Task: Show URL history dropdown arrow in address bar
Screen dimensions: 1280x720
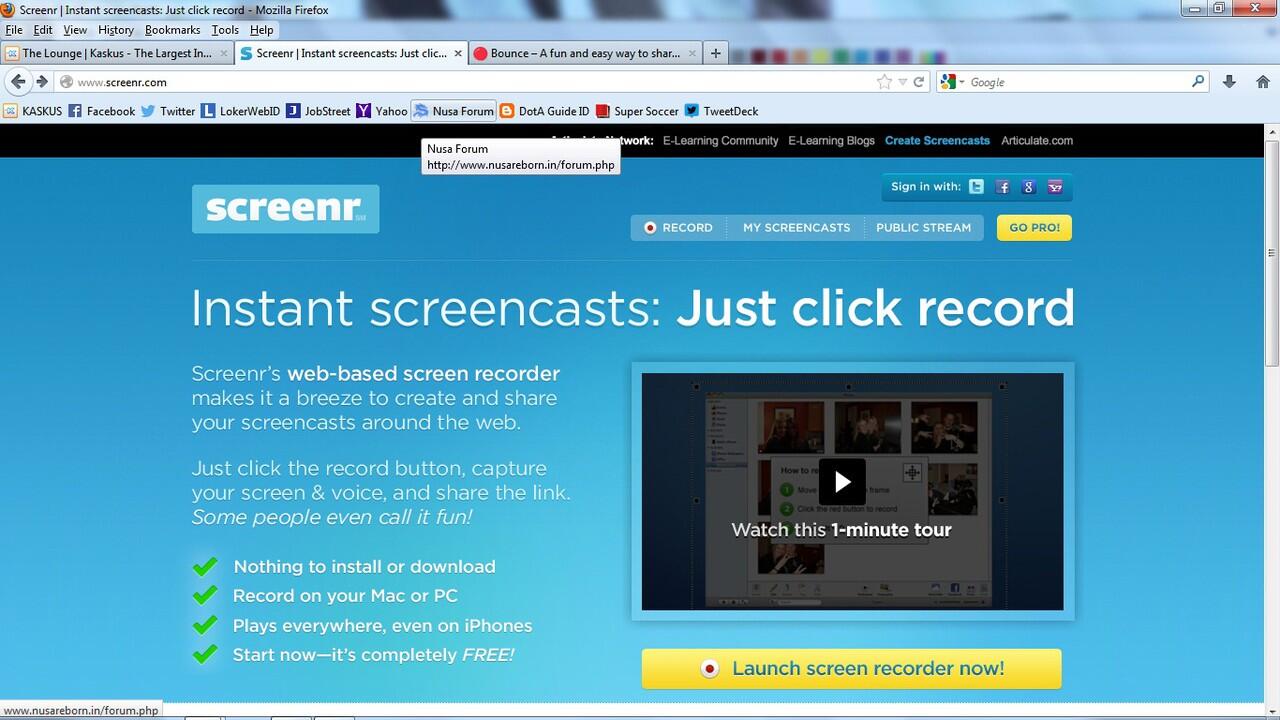Action: point(902,82)
